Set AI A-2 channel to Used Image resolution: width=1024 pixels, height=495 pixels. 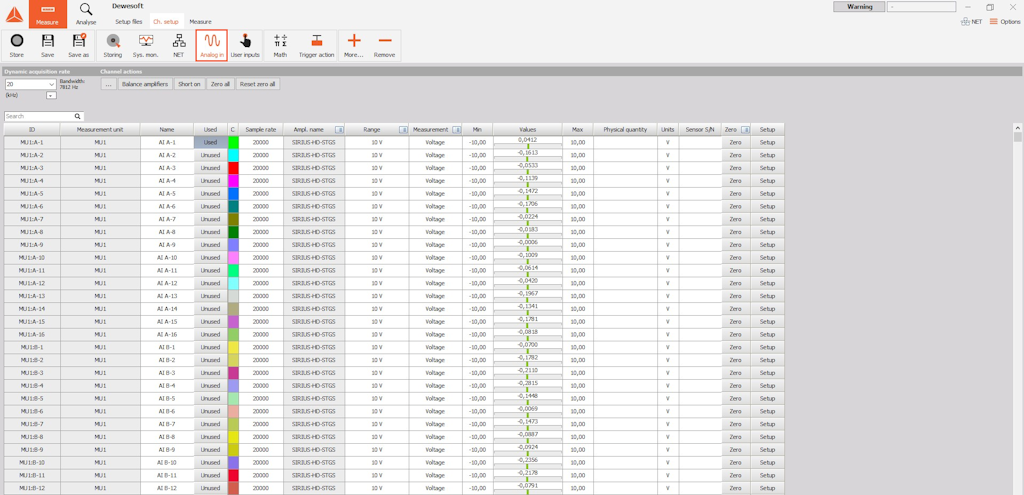point(210,155)
